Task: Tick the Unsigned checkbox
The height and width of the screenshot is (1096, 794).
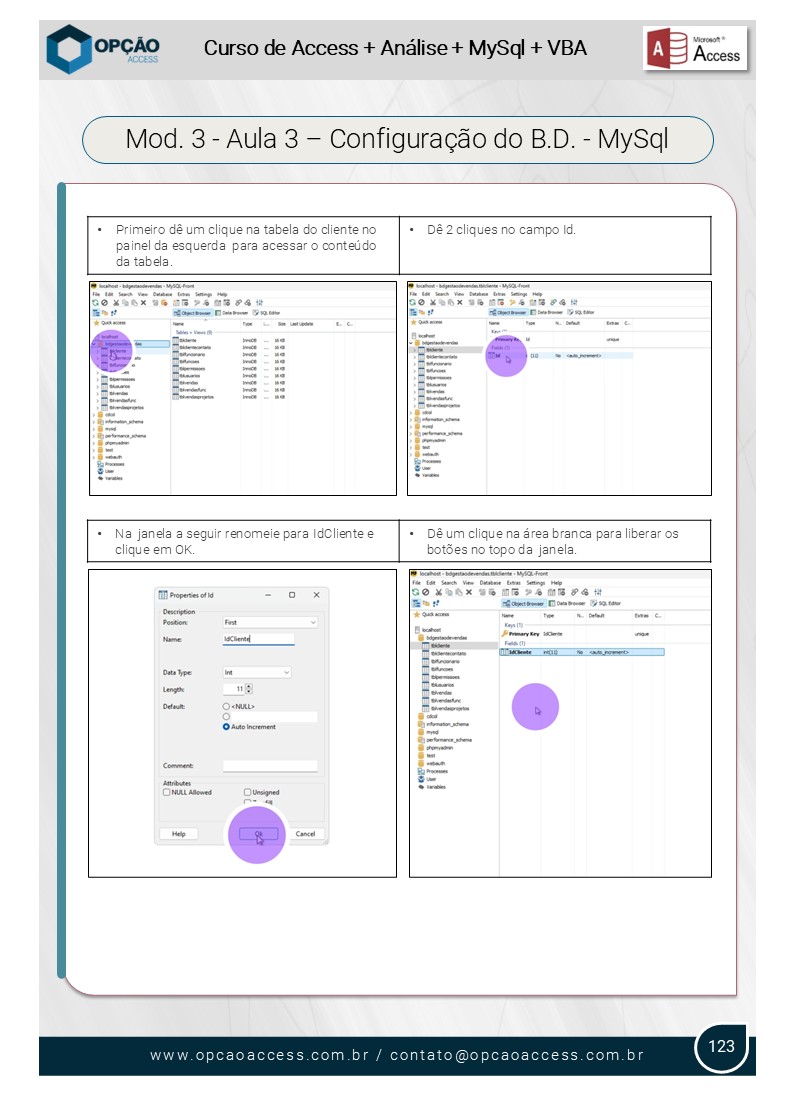Action: (x=247, y=793)
